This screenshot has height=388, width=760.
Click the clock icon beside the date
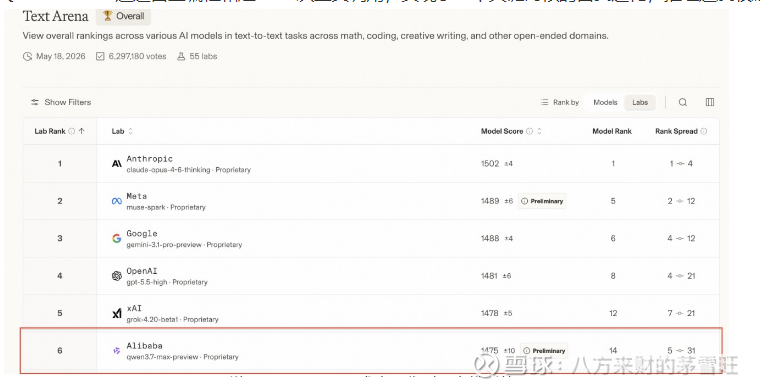[28, 56]
